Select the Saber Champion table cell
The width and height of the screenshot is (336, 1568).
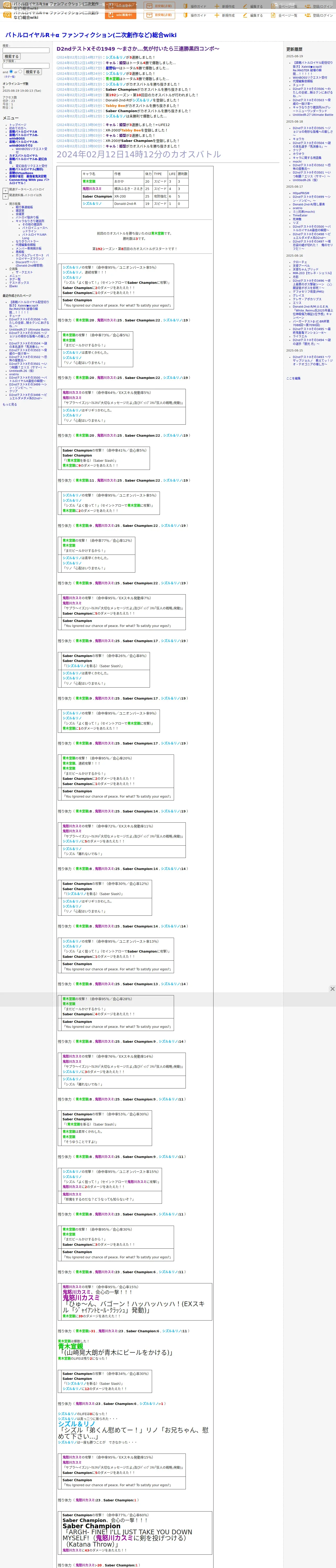tap(97, 197)
